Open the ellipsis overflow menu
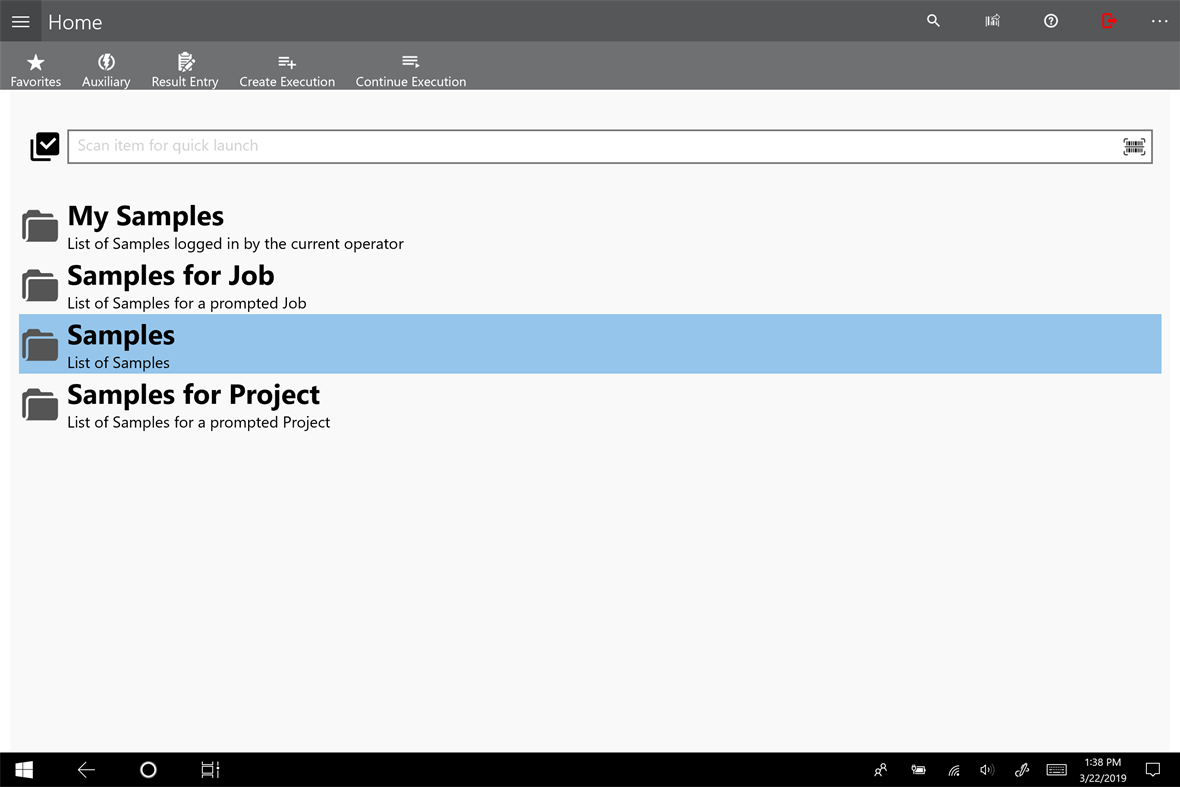 tap(1158, 20)
